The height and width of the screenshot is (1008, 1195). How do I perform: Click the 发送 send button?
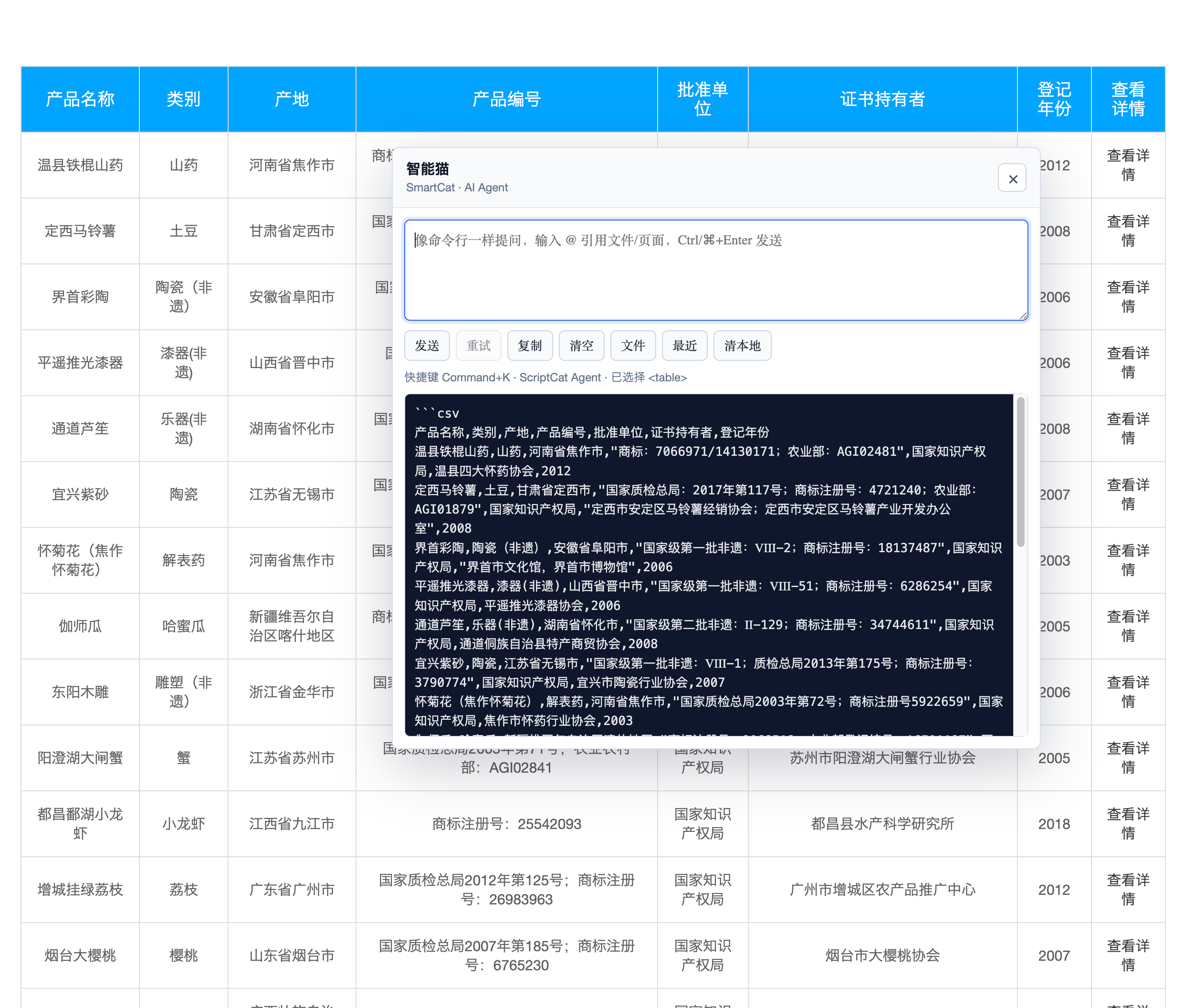coord(427,346)
